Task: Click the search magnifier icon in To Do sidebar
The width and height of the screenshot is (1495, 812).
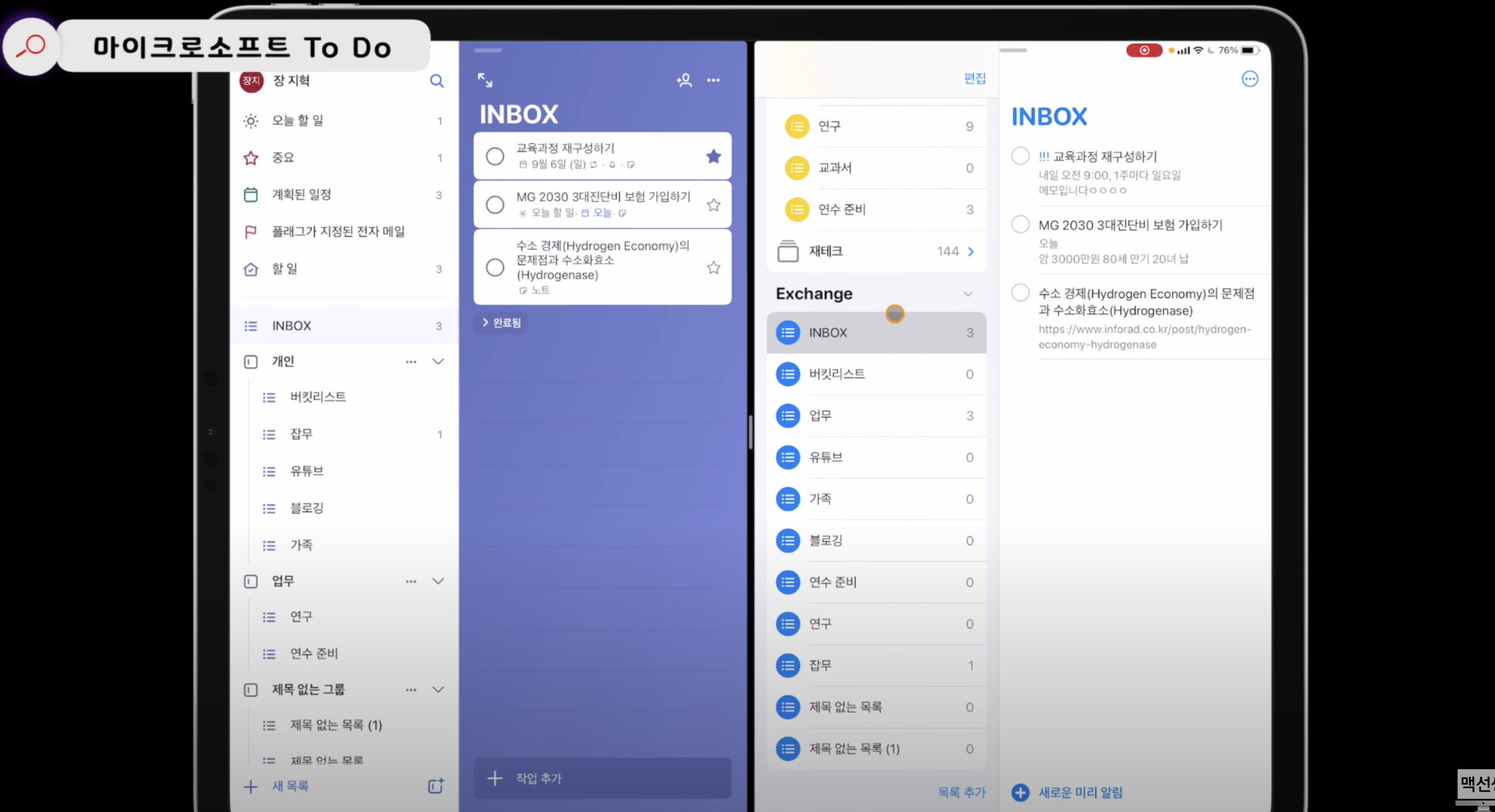Action: (437, 81)
